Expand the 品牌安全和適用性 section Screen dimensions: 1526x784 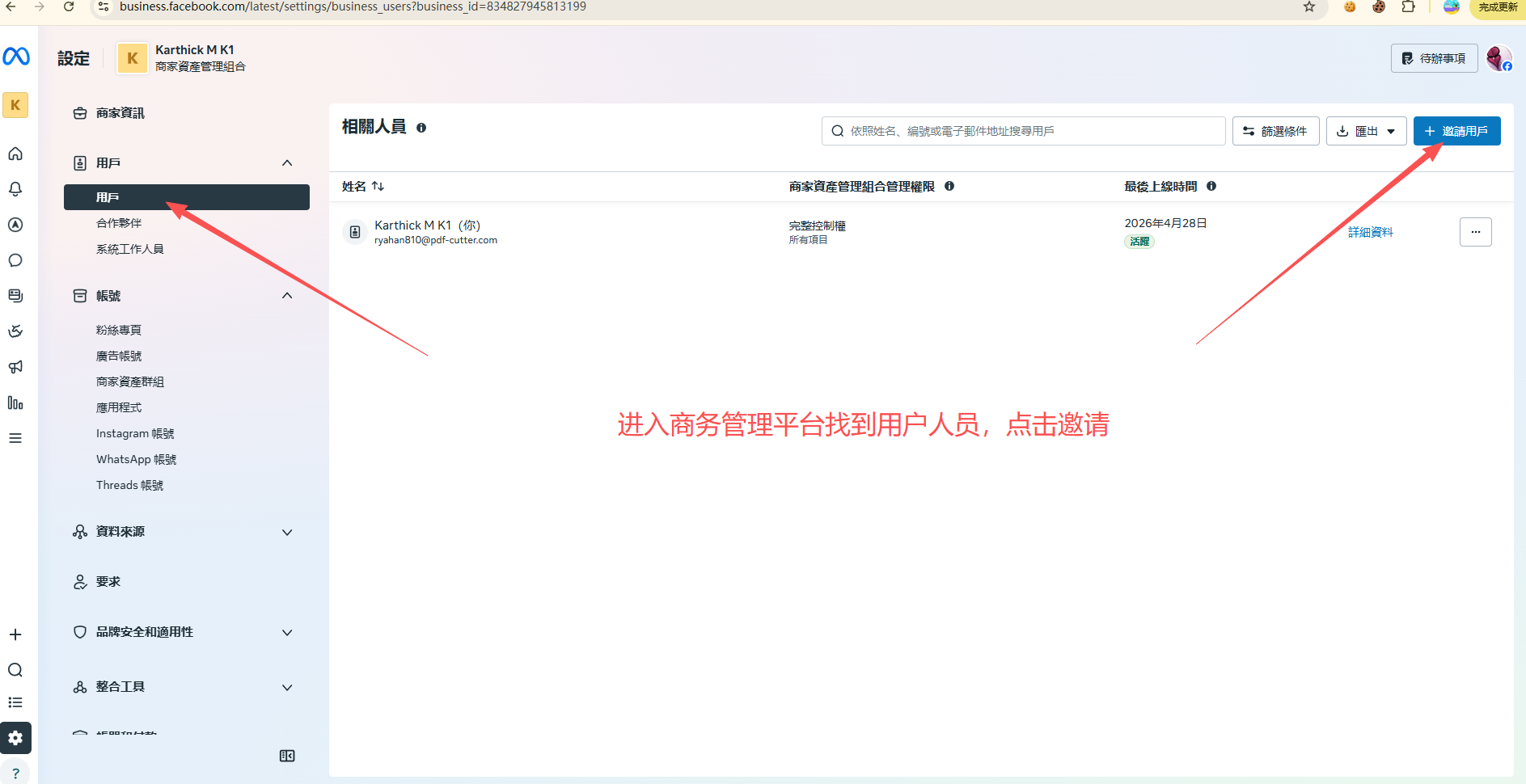click(x=287, y=632)
